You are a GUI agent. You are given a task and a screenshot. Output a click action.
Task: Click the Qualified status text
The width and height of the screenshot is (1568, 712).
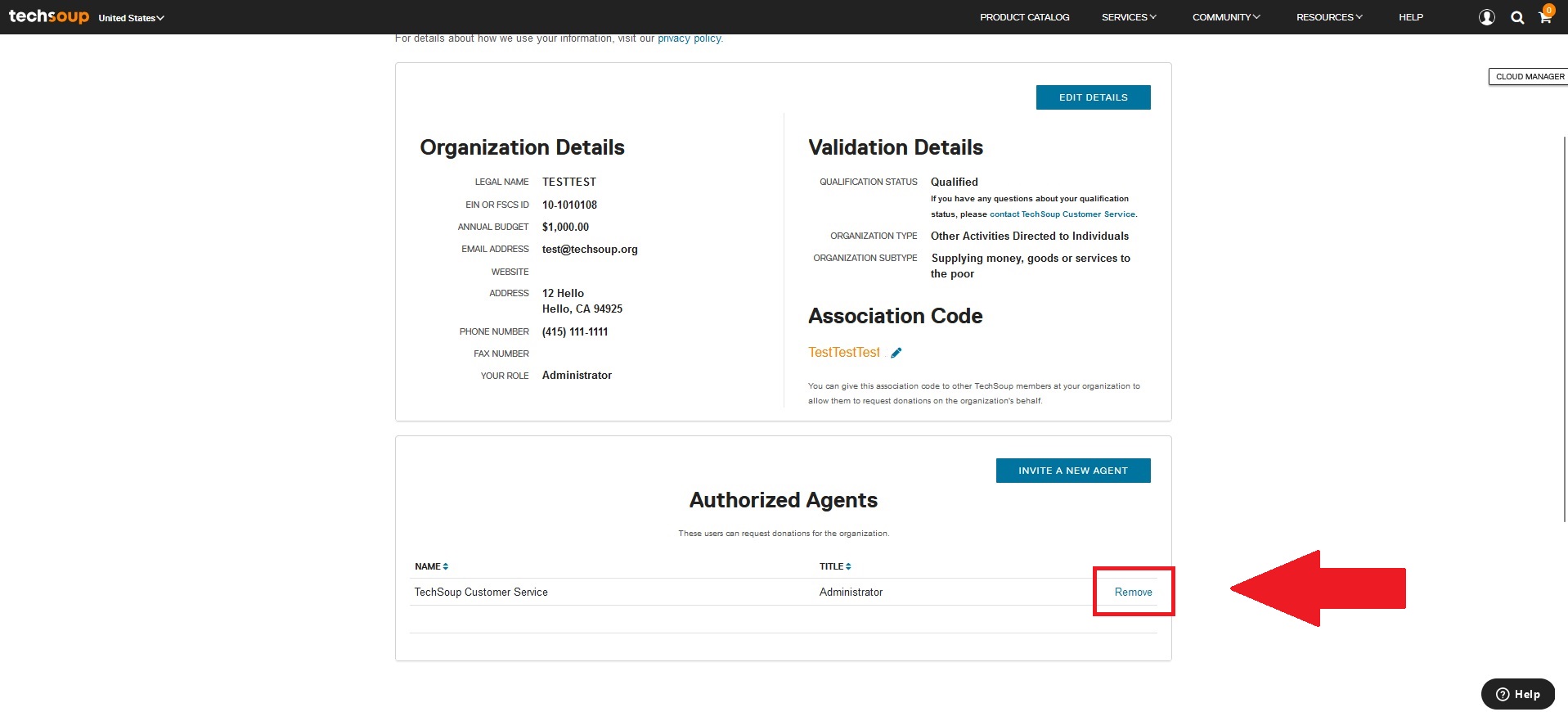(954, 182)
